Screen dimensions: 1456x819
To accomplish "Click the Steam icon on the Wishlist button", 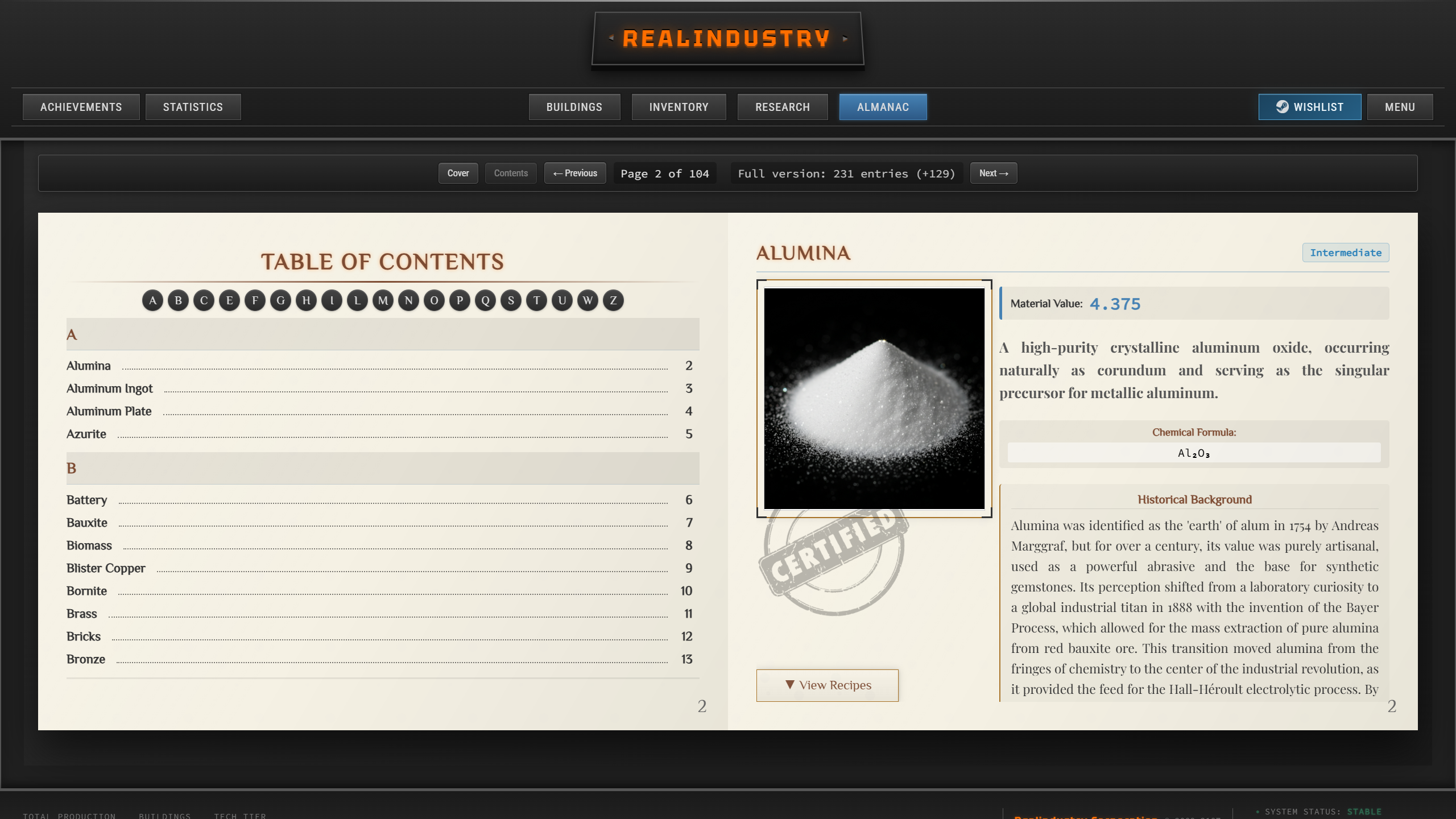I will point(1284,106).
